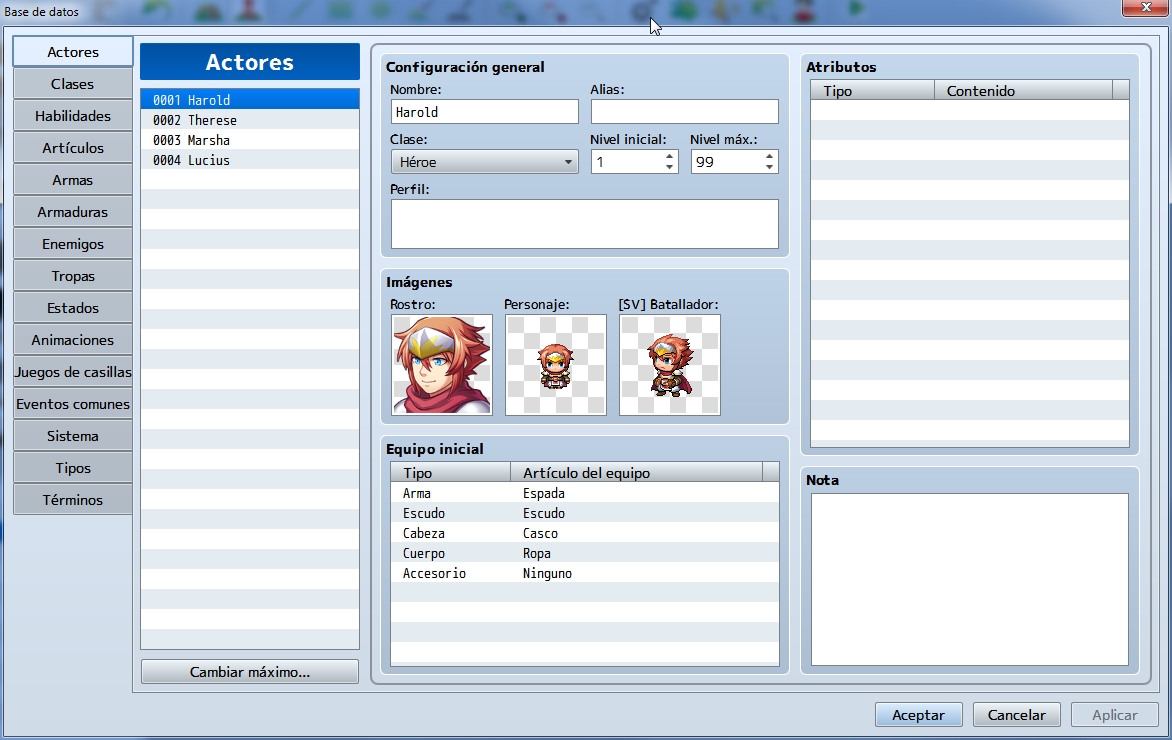1172x740 pixels.
Task: Decrease Nivel máx. with the down arrow
Action: pos(769,166)
